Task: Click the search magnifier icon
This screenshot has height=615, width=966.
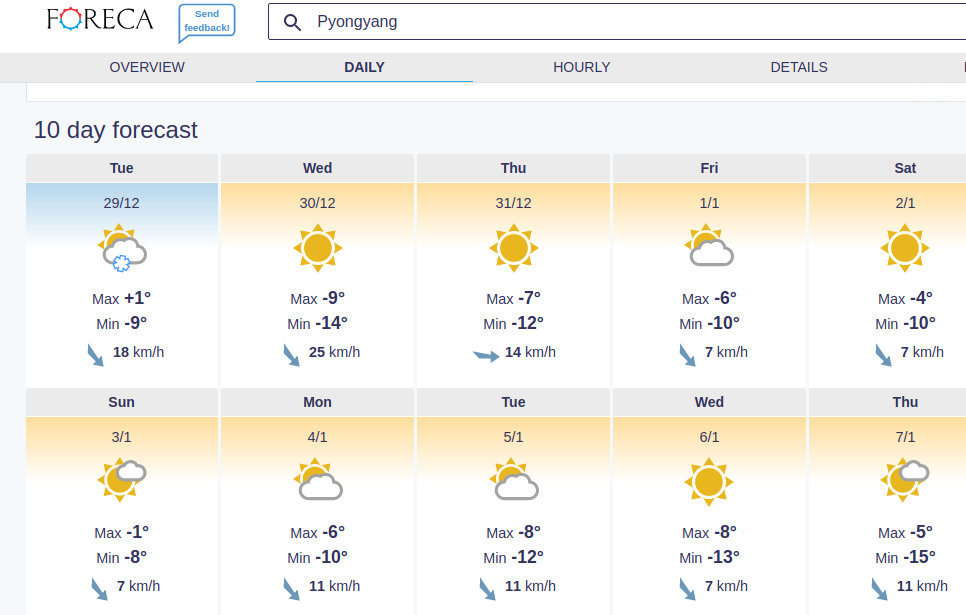Action: [292, 22]
